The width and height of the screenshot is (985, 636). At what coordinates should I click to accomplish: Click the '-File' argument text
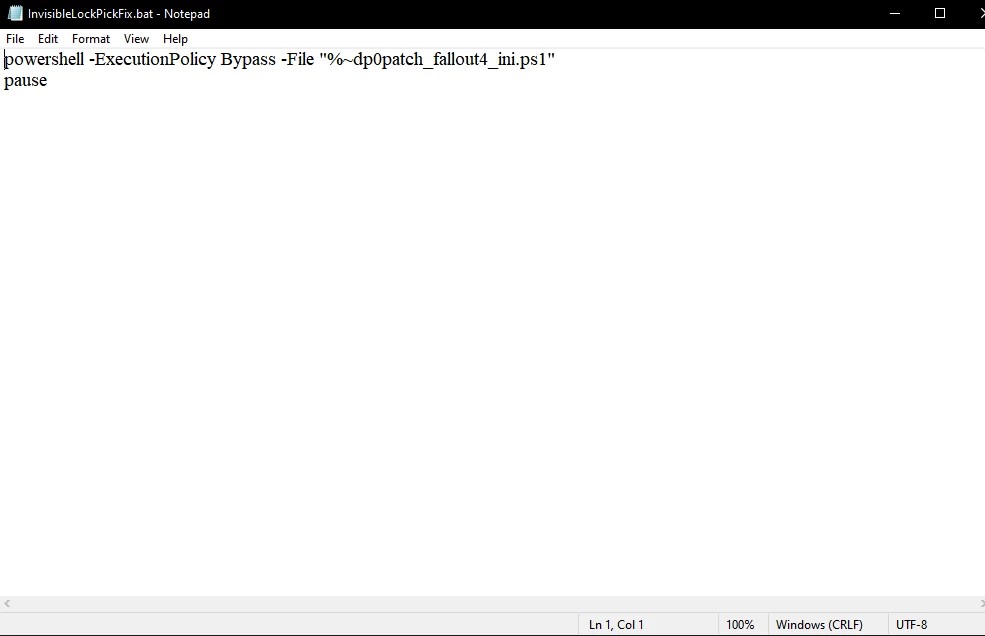coord(297,60)
